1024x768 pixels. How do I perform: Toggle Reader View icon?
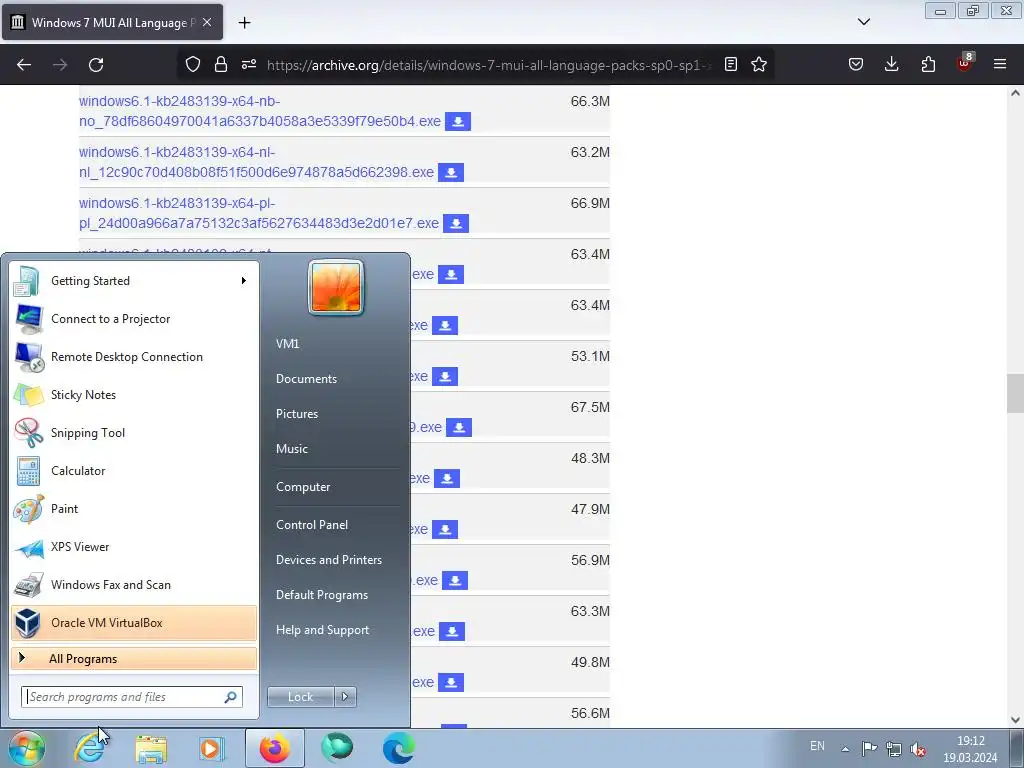731,64
